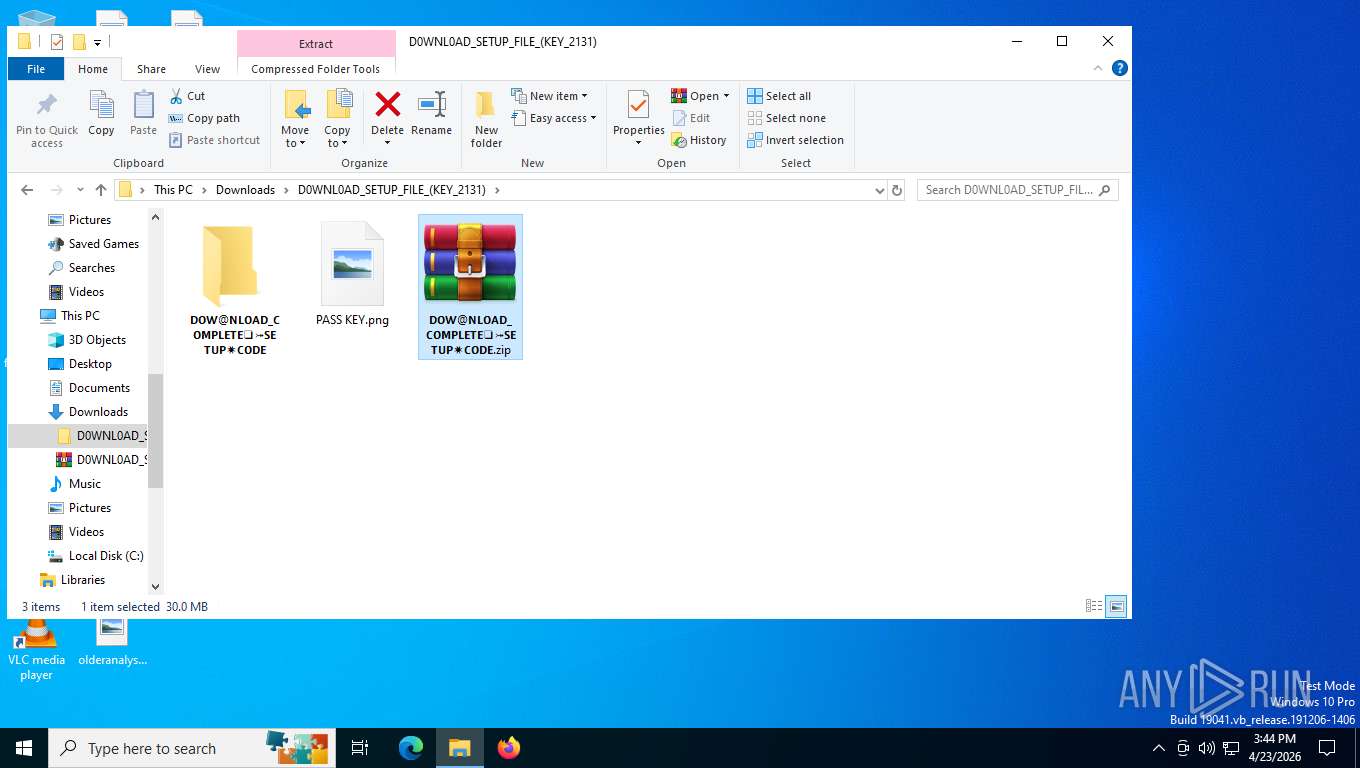This screenshot has width=1360, height=768.
Task: Open Task View on taskbar
Action: [360, 748]
